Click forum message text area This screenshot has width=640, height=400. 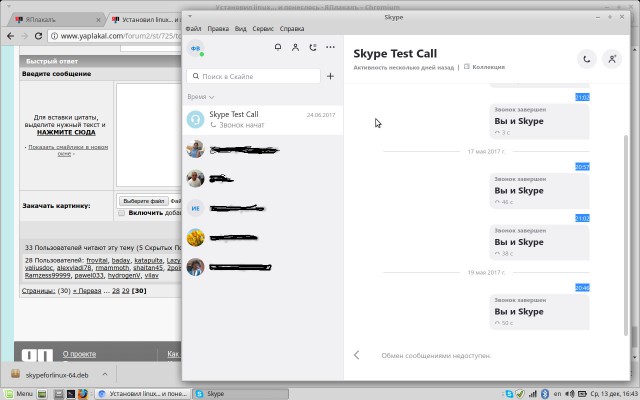(149, 135)
